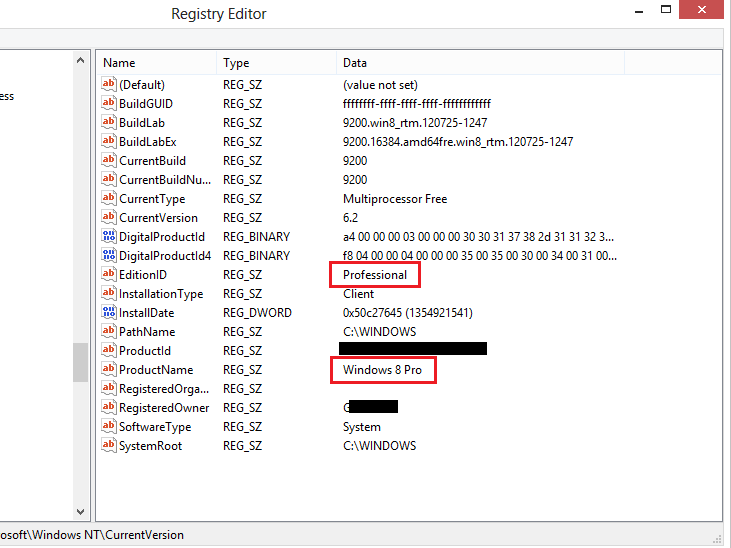731x548 pixels.
Task: Click the tree pane vertical scrollbar thumb
Action: (x=81, y=362)
